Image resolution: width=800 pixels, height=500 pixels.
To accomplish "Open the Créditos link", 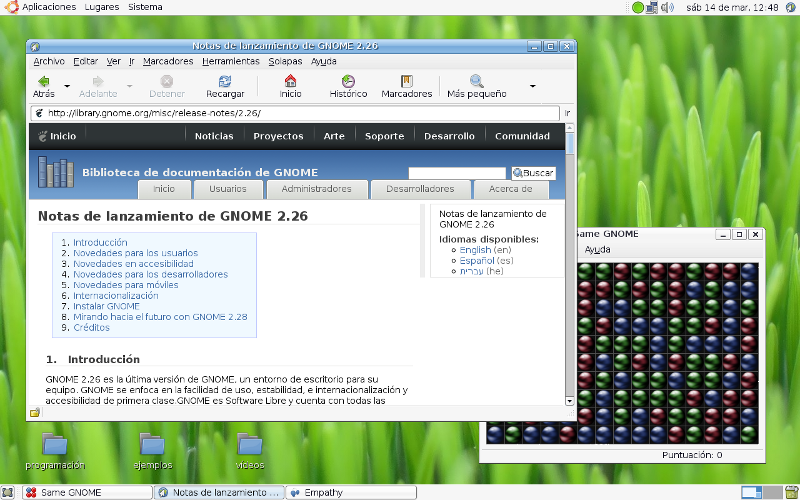I will click(91, 328).
